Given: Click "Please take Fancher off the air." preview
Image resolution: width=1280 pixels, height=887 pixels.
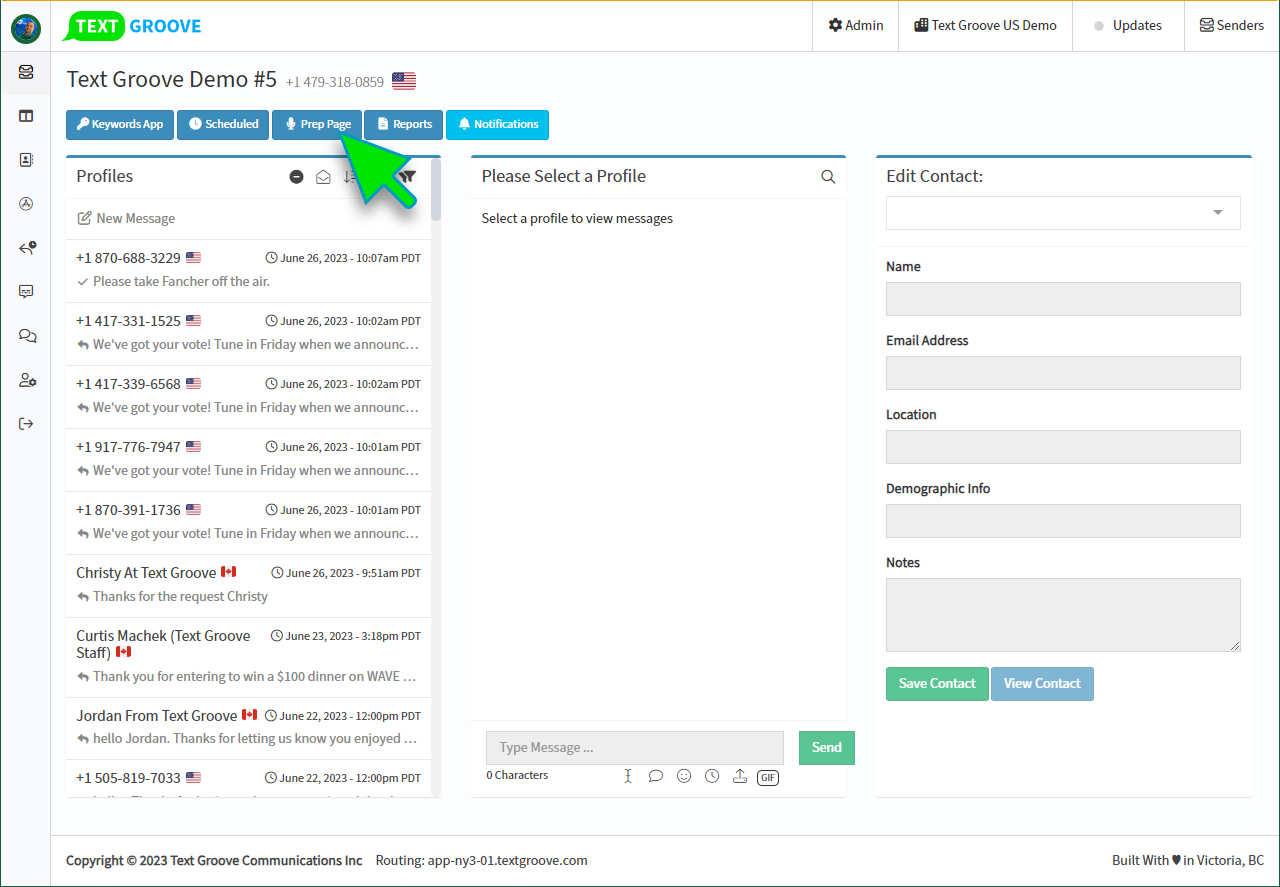Looking at the screenshot, I should [181, 281].
